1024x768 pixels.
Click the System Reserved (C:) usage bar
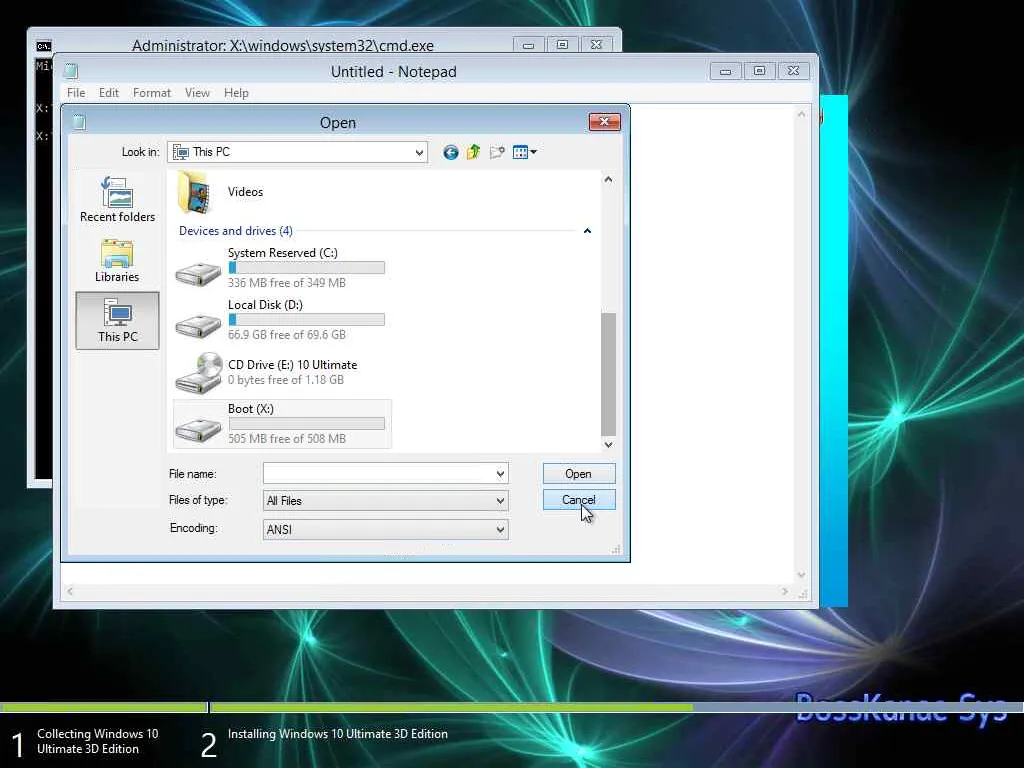pyautogui.click(x=306, y=267)
